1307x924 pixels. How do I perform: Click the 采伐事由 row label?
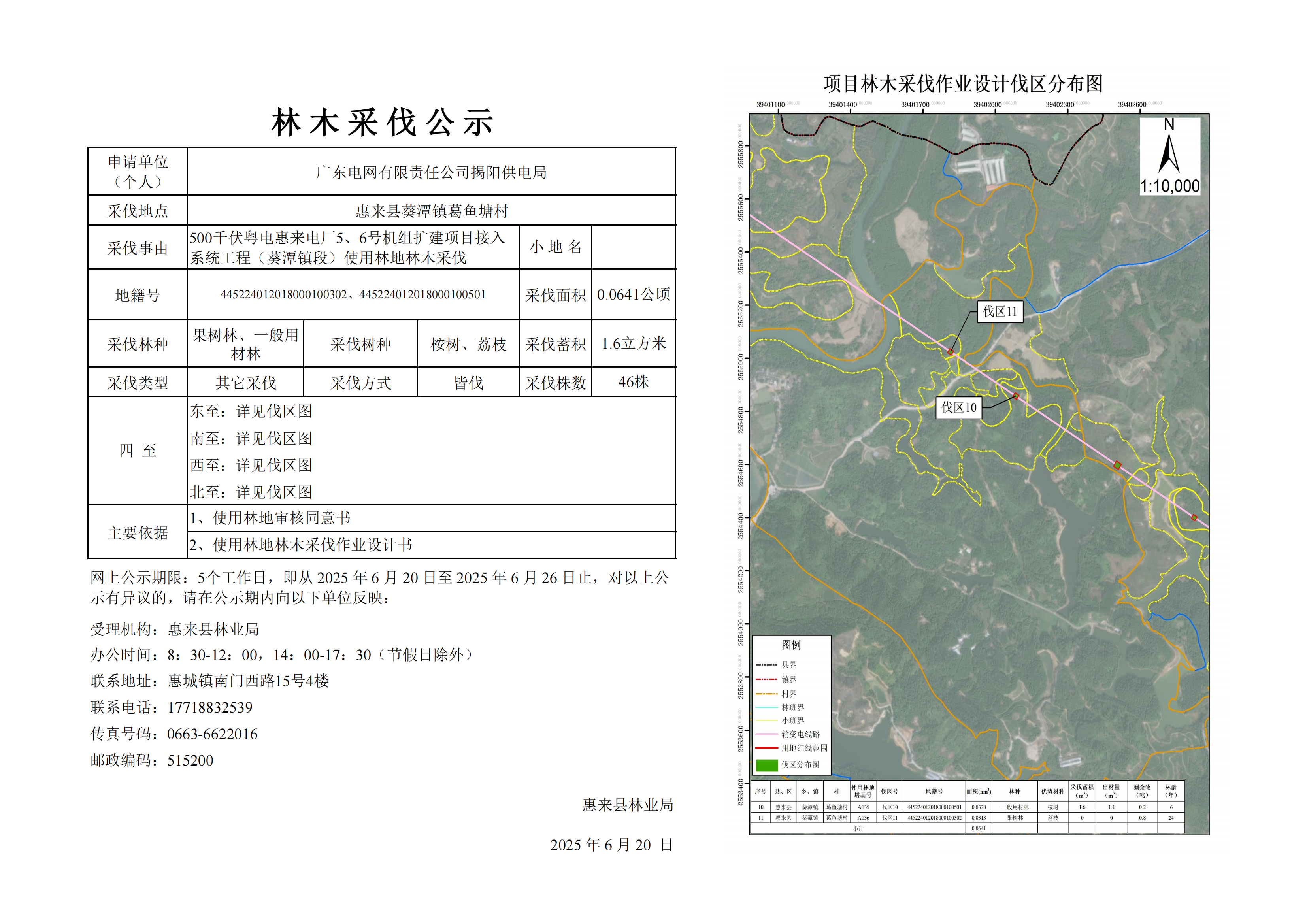click(x=138, y=248)
